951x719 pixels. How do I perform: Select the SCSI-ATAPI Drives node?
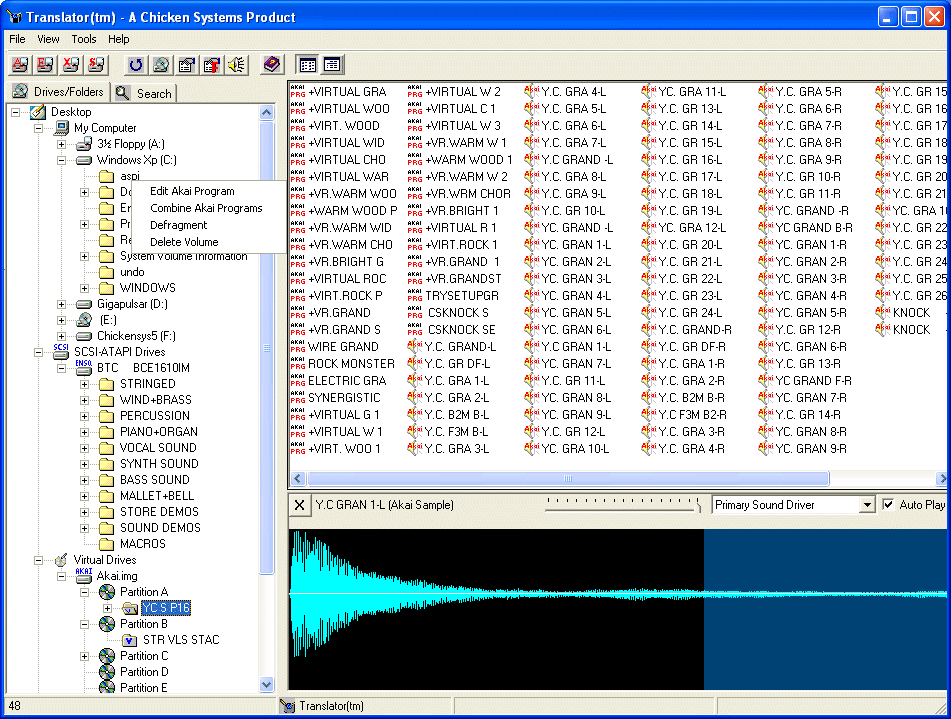pos(119,352)
